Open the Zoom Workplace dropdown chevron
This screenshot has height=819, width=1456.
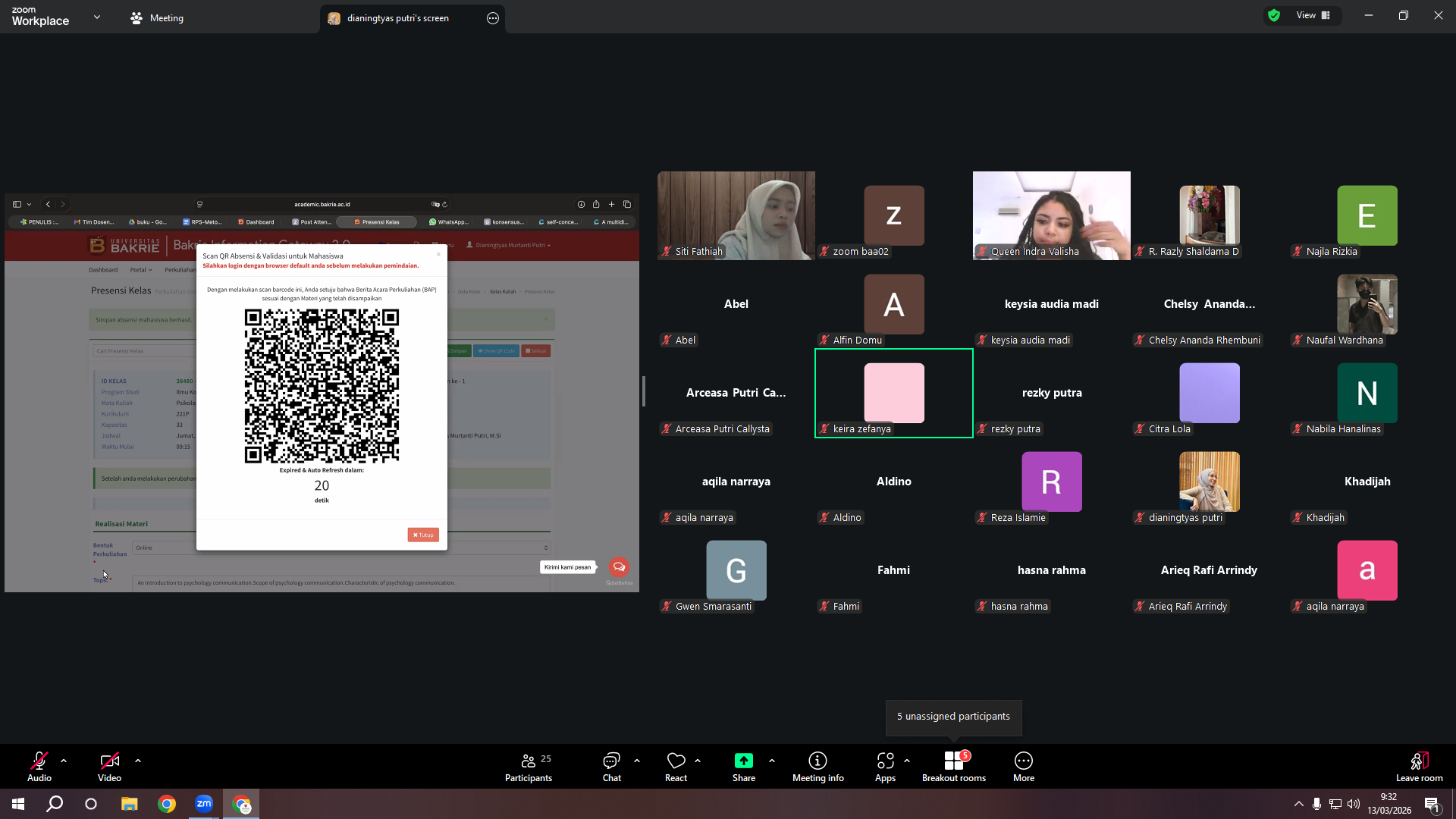97,17
